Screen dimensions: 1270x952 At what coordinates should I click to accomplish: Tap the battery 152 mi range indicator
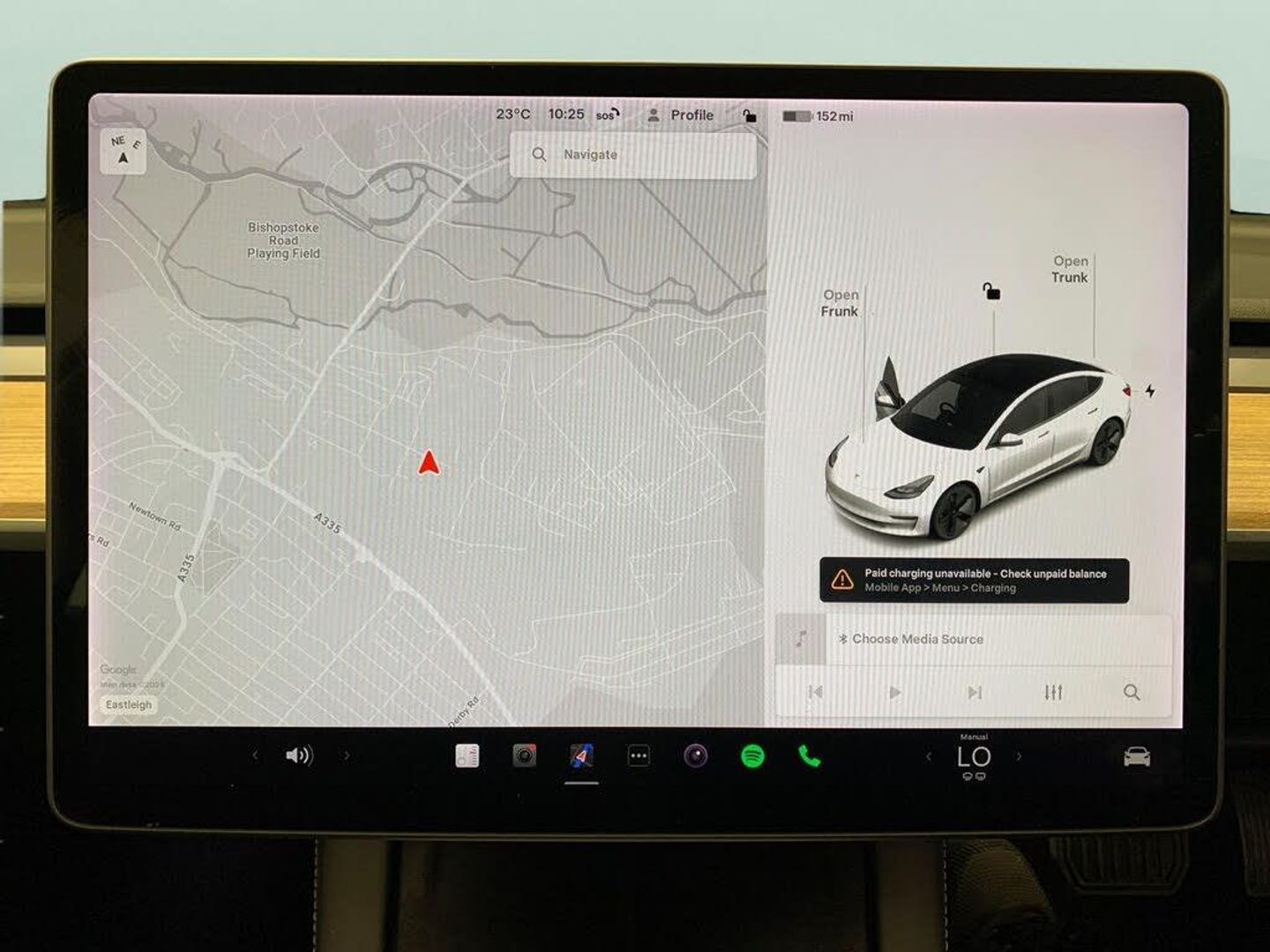coord(818,115)
